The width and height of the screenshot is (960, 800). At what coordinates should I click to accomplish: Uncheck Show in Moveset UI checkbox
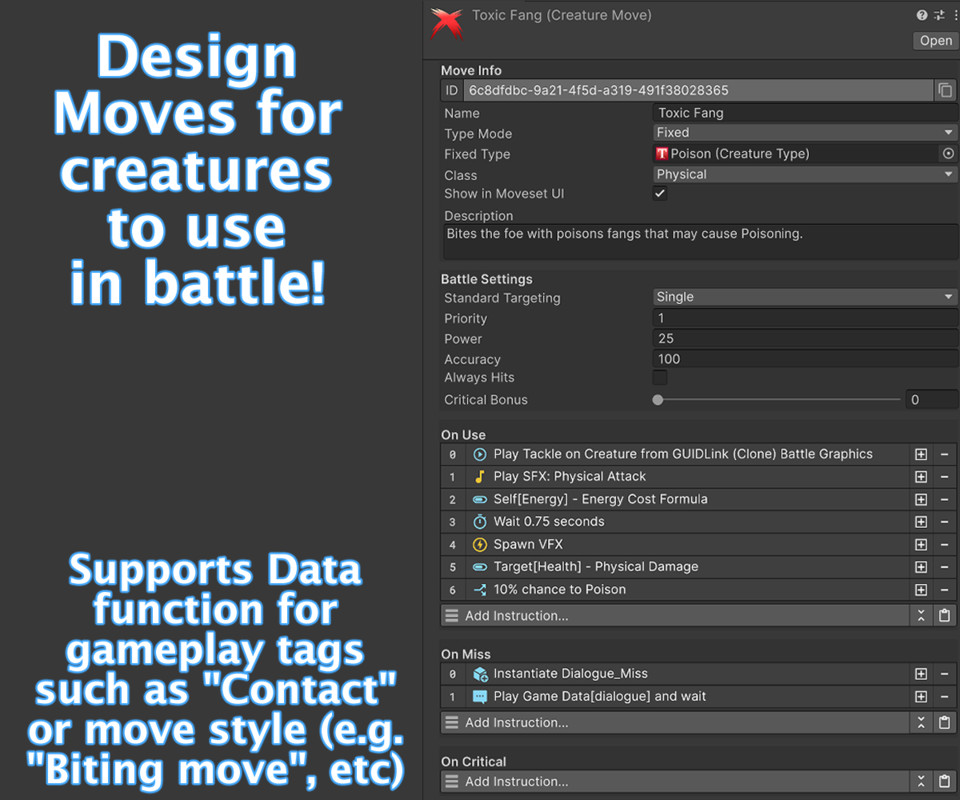coord(659,193)
